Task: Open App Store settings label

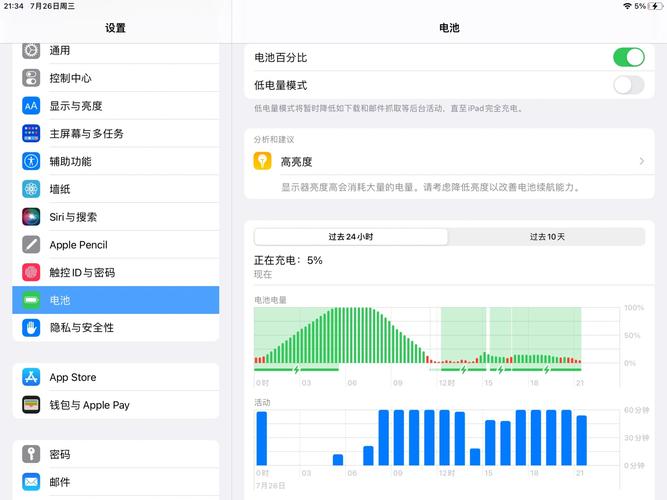Action: pos(73,377)
